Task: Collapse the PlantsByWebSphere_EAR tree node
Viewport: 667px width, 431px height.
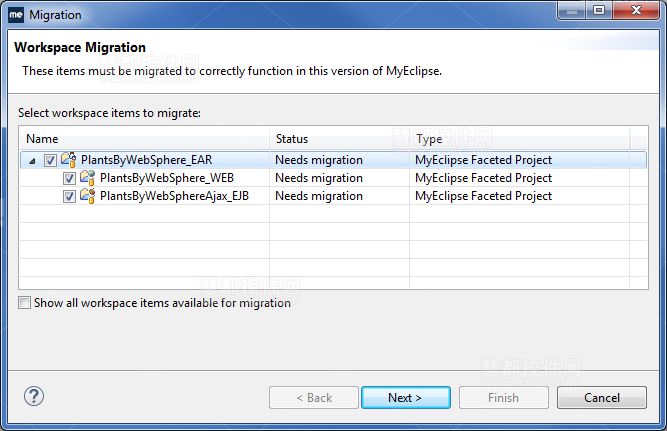Action: (x=32, y=160)
